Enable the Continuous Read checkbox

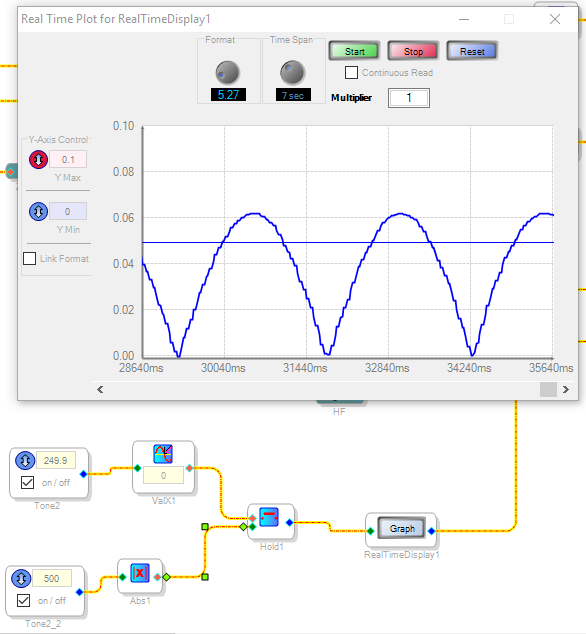tap(351, 73)
